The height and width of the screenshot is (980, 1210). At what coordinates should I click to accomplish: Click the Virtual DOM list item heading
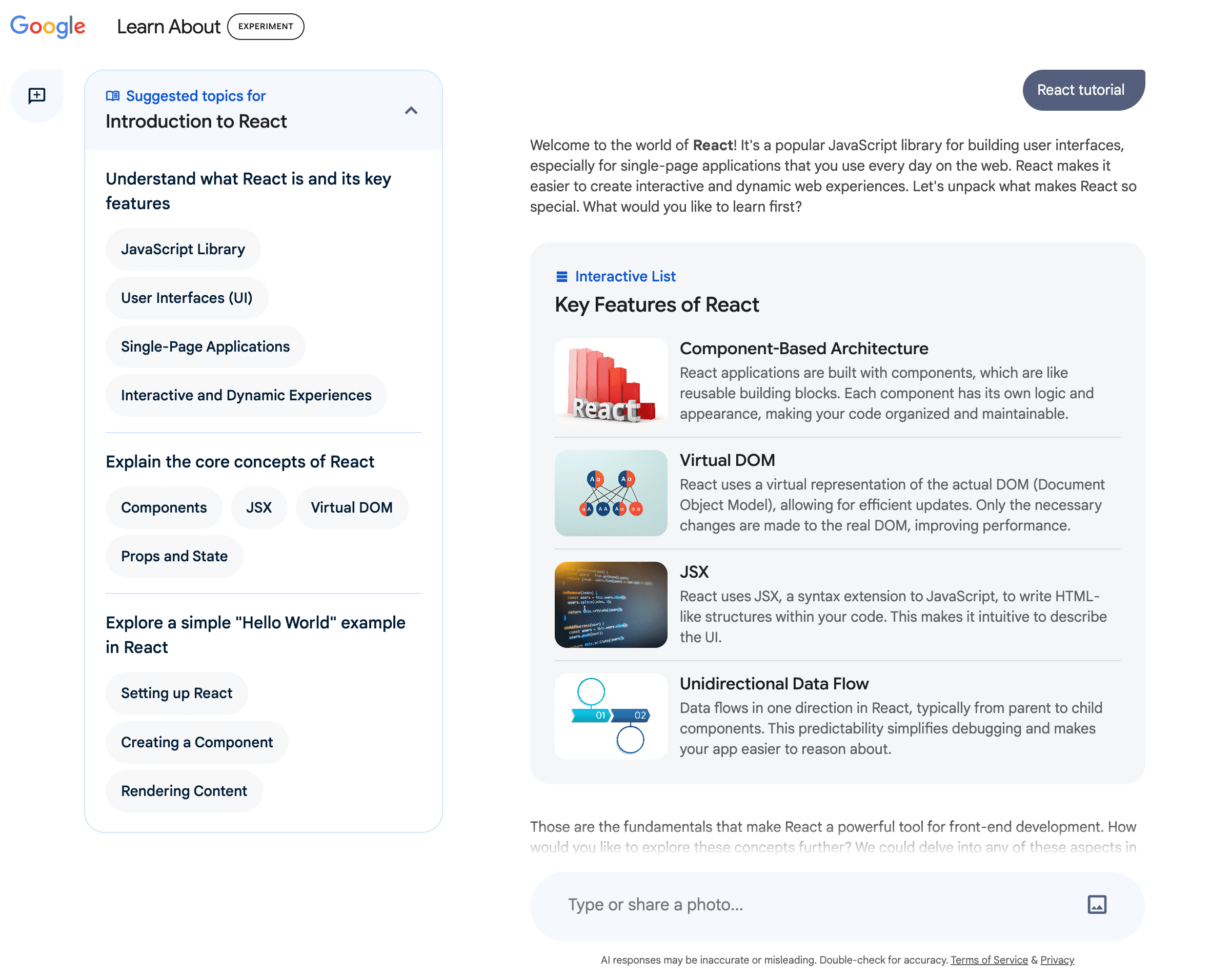pyautogui.click(x=727, y=460)
